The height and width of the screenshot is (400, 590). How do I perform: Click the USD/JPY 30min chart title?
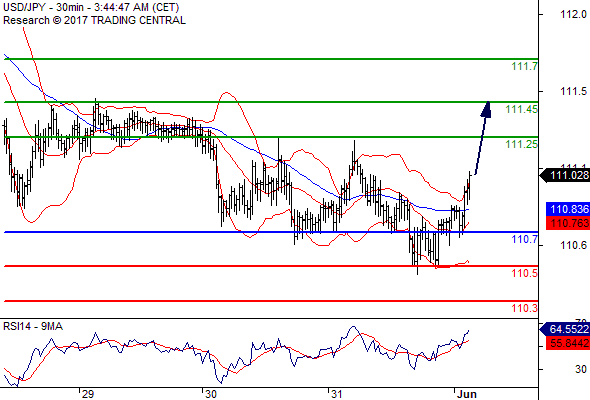coord(91,7)
